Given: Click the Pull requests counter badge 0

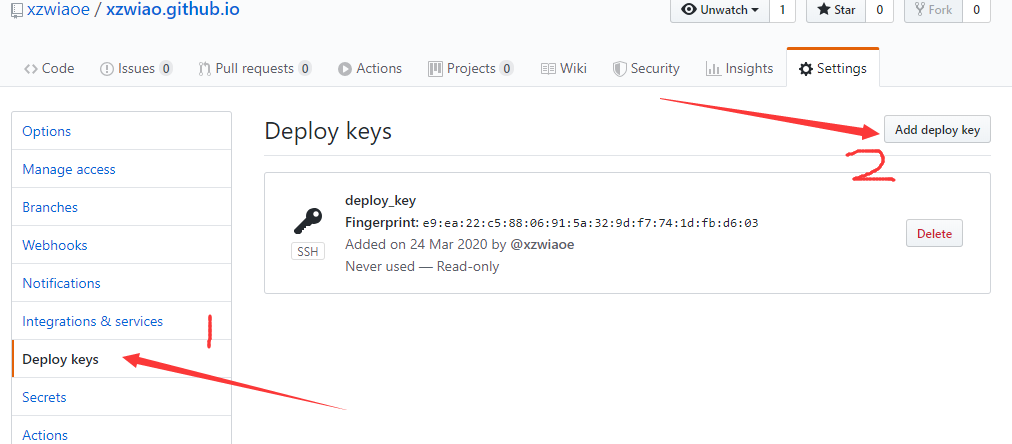Looking at the screenshot, I should (x=305, y=68).
